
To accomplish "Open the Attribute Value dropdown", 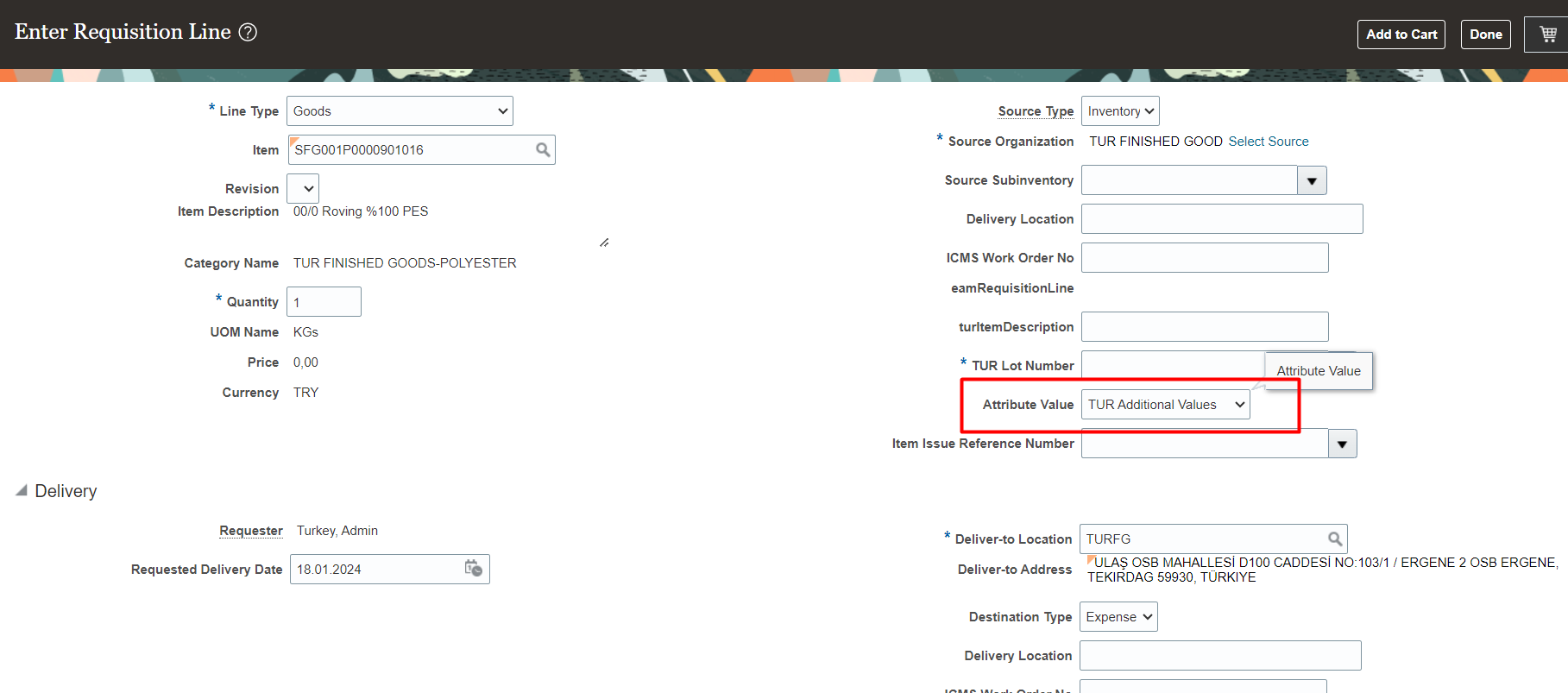I will 1165,405.
